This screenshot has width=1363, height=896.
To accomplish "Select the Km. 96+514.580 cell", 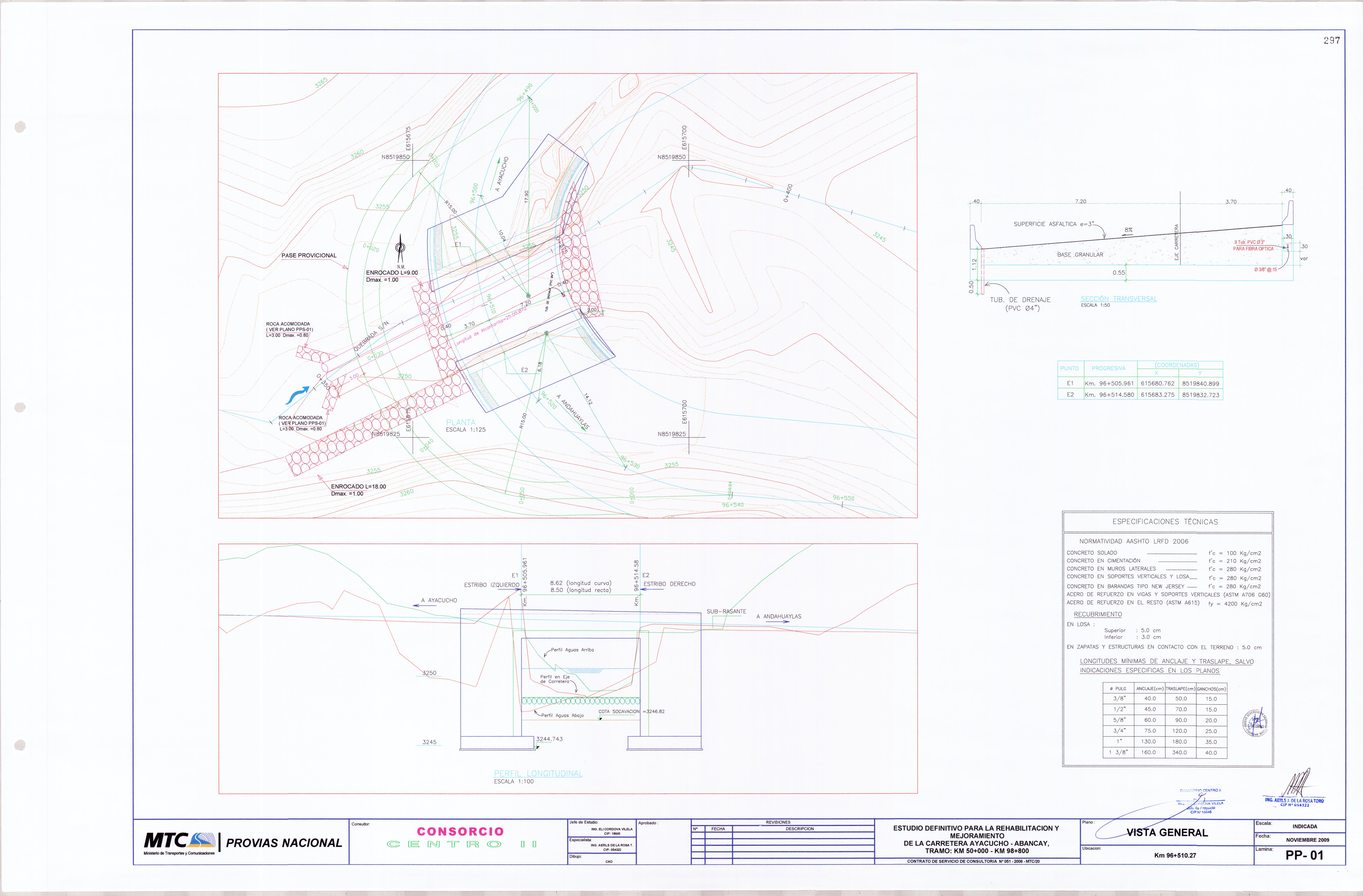I will pyautogui.click(x=1109, y=395).
